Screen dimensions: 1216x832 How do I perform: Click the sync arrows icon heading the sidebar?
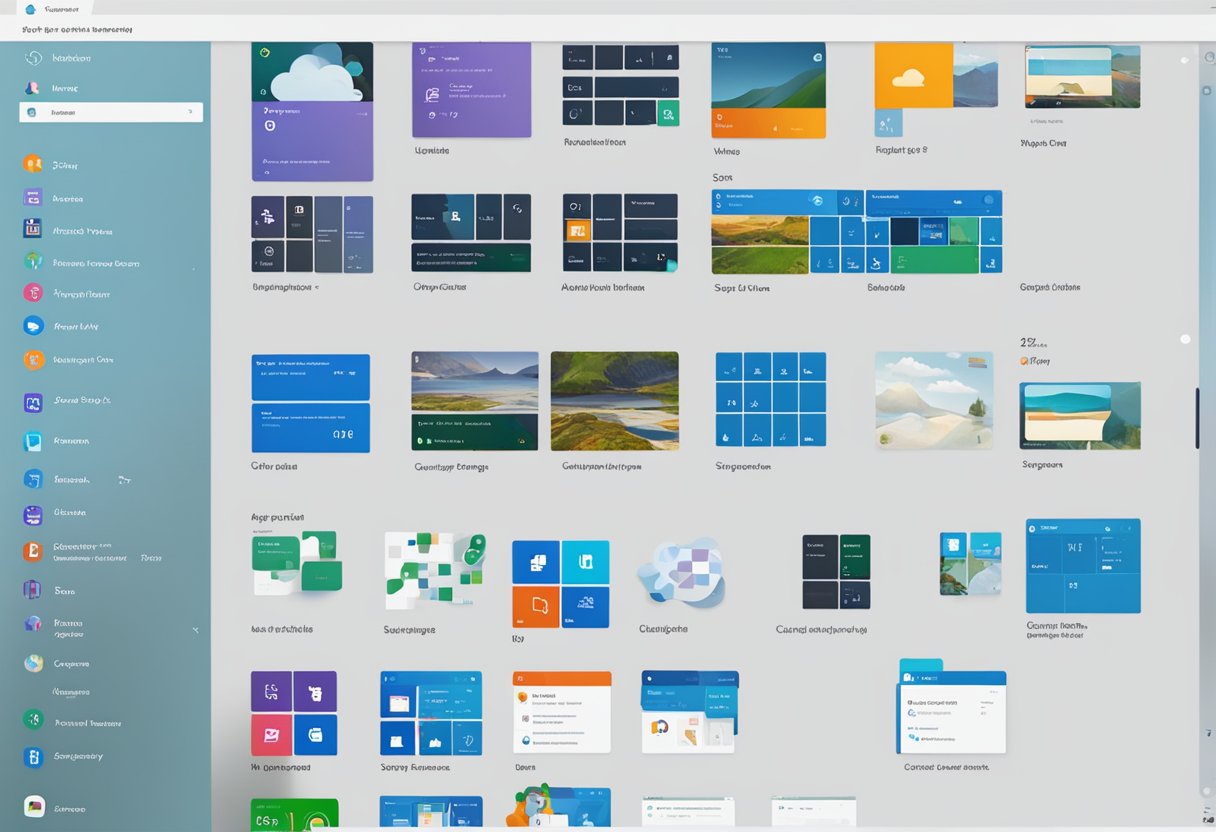(x=32, y=58)
